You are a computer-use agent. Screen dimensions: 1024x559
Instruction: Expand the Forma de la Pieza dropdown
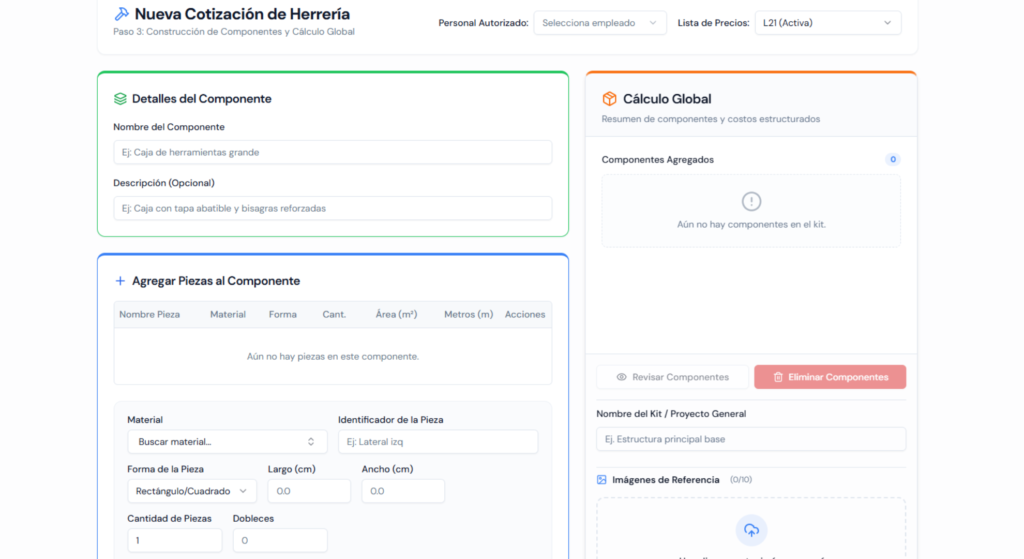click(x=191, y=491)
